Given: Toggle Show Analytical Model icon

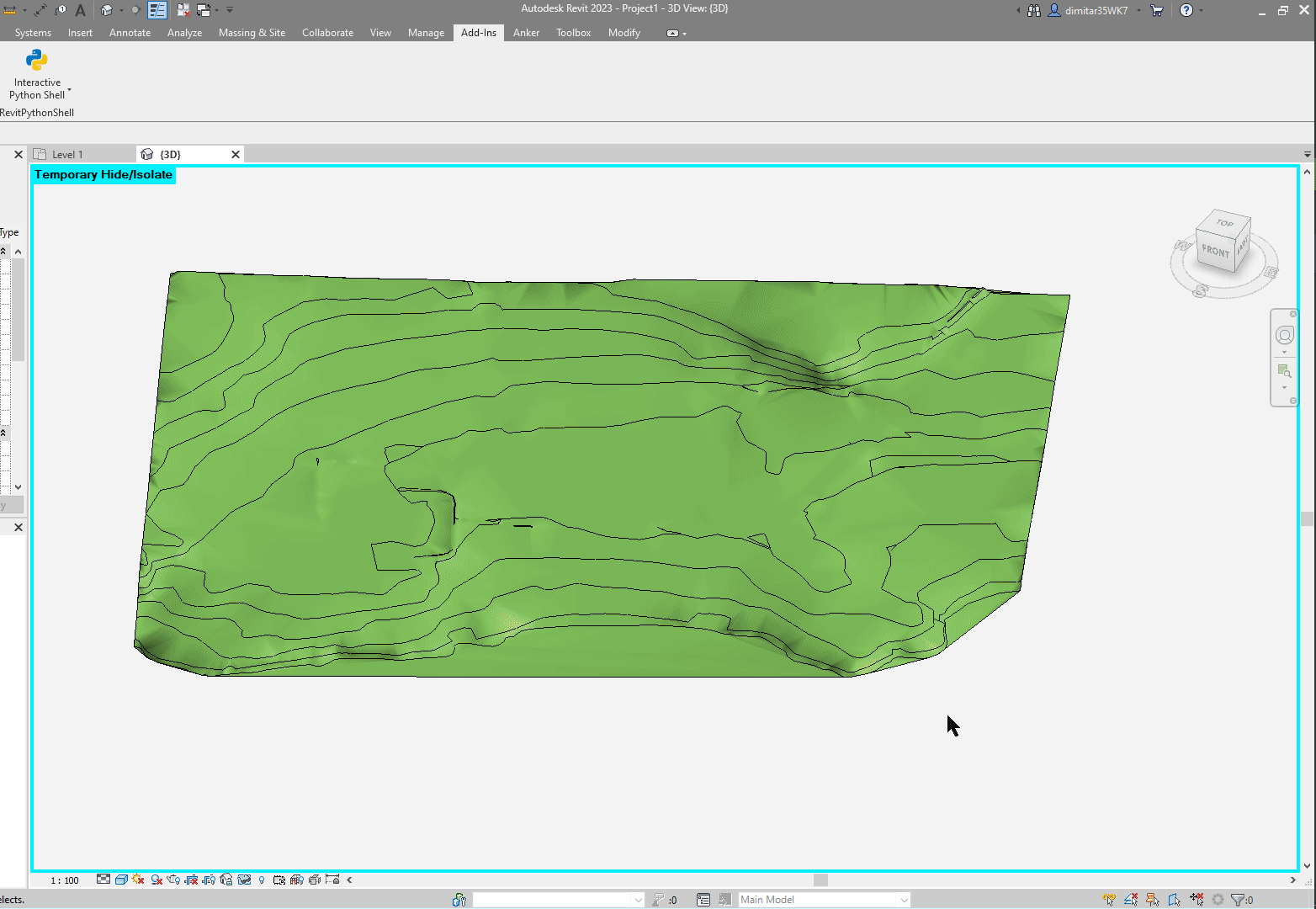Looking at the screenshot, I should (297, 880).
